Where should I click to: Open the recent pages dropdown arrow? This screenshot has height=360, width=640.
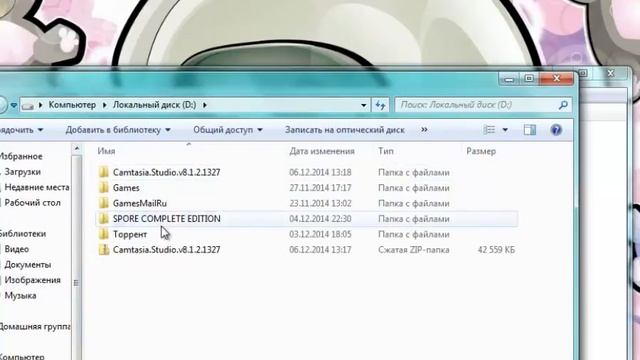point(13,105)
